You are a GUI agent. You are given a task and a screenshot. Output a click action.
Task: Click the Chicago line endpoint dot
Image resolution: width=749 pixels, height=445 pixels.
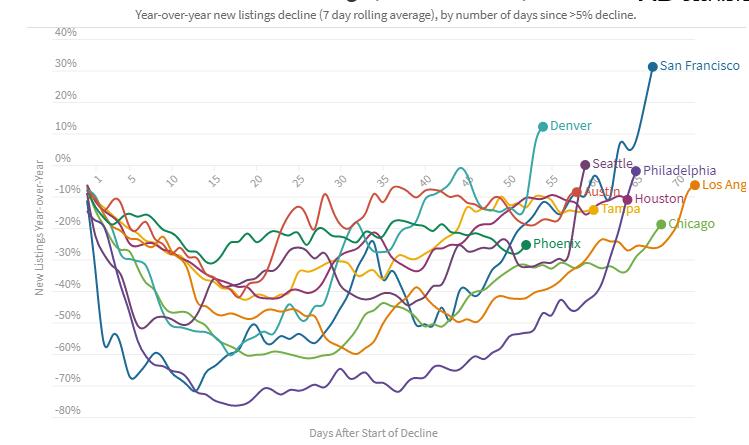[x=661, y=225]
